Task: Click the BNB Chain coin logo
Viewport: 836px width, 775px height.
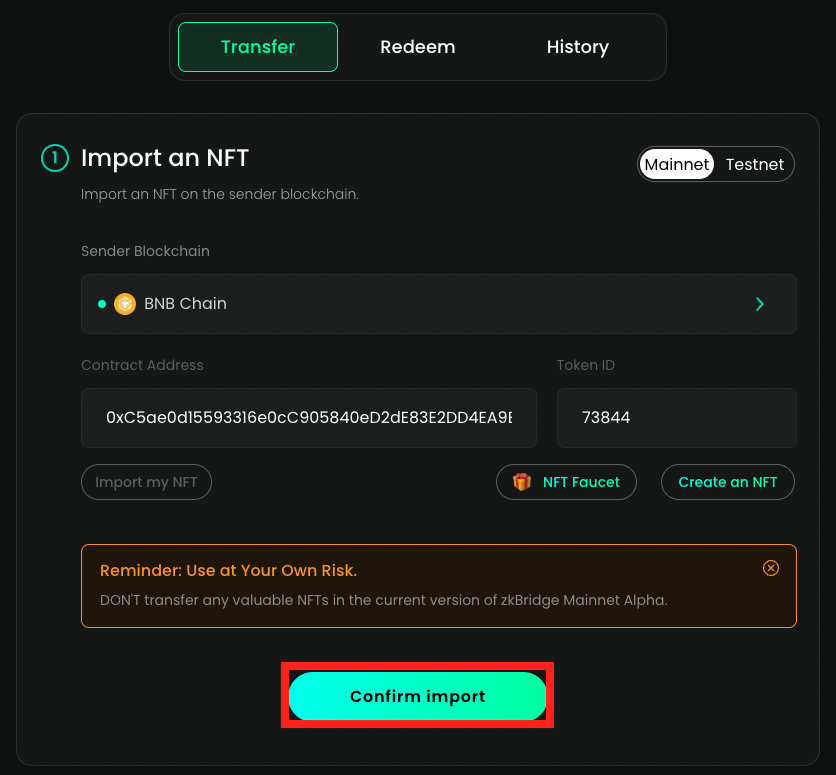Action: (x=125, y=304)
